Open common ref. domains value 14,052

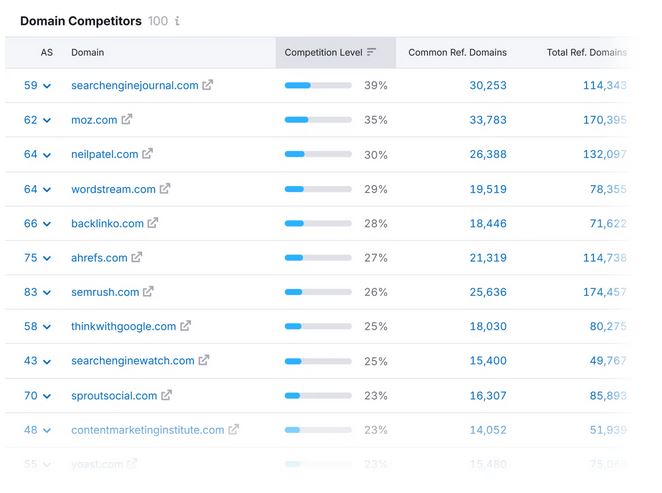pos(488,430)
